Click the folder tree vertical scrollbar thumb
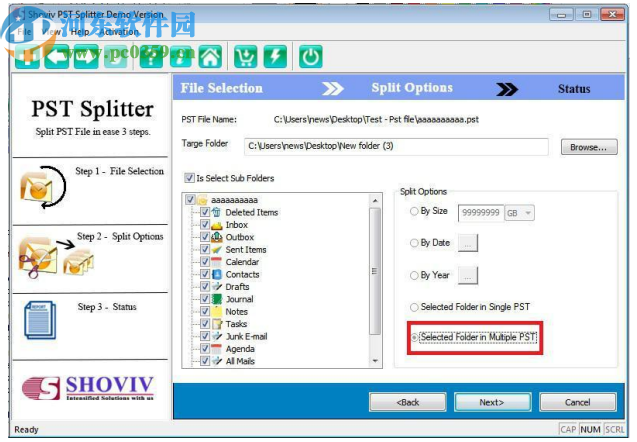The height and width of the screenshot is (442, 637). 375,271
